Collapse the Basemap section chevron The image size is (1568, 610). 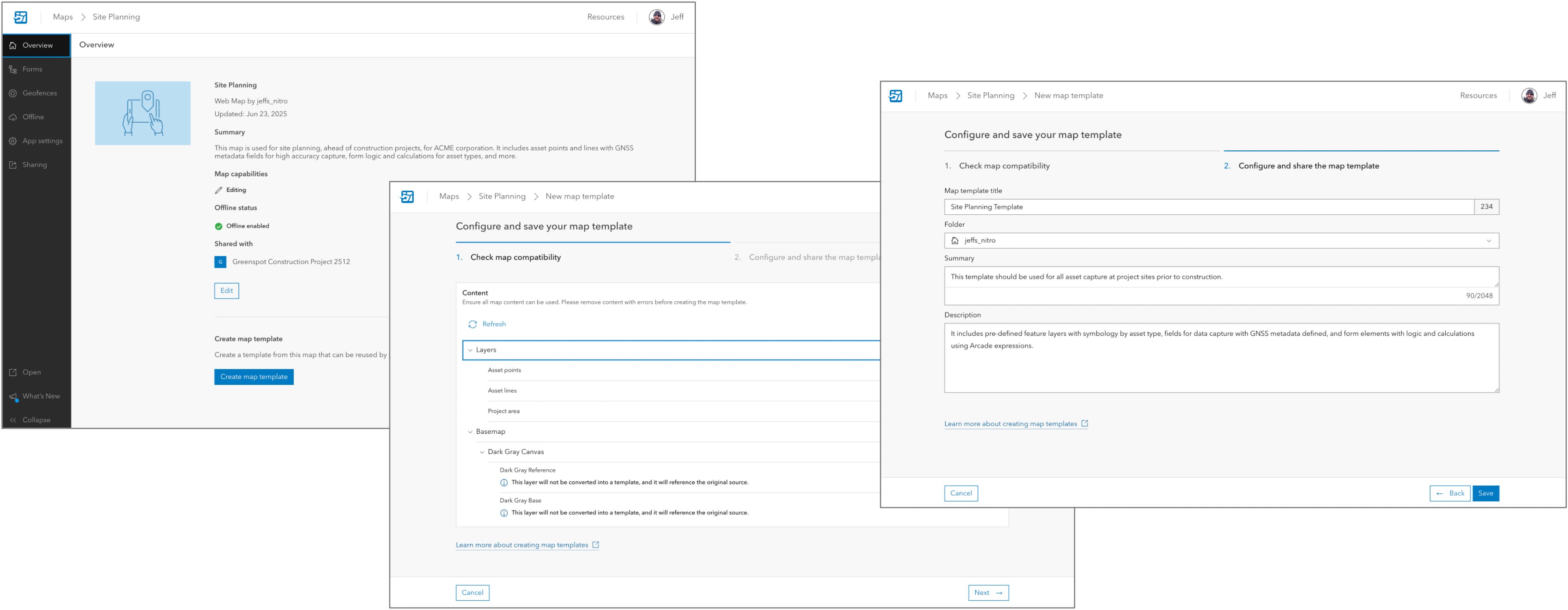470,432
